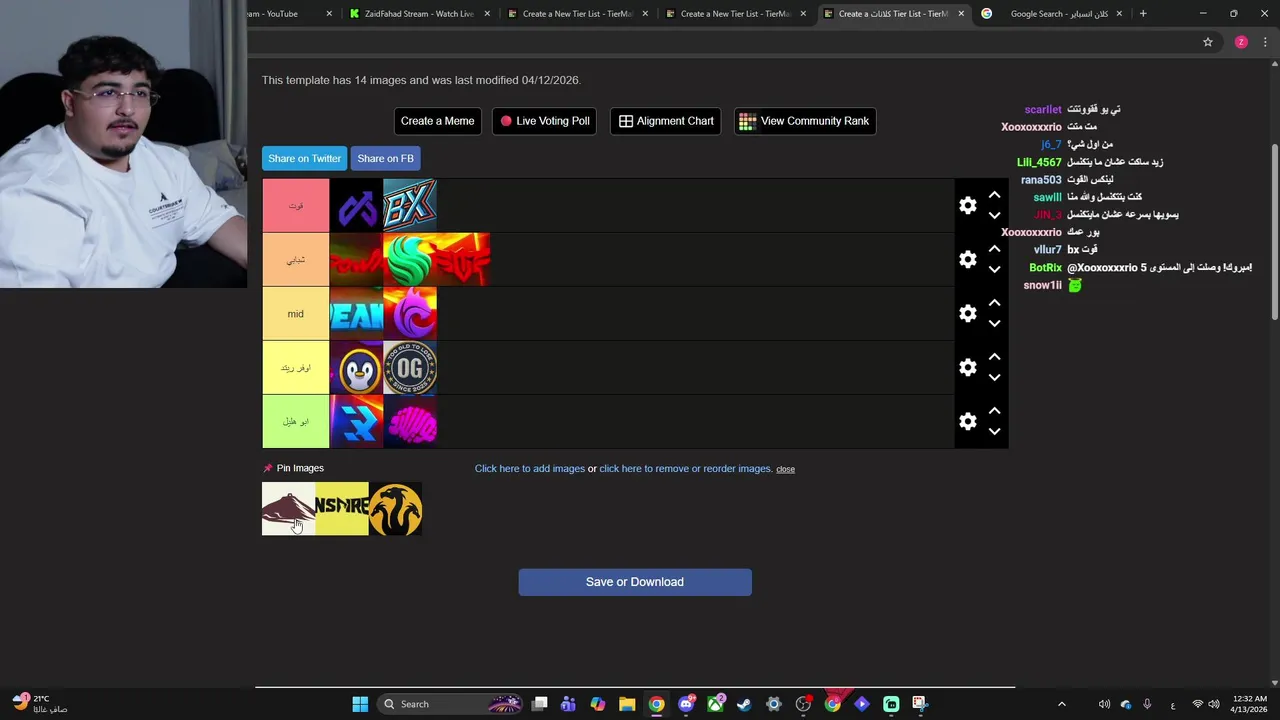
Task: Open File Explorer from the taskbar
Action: pos(627,704)
